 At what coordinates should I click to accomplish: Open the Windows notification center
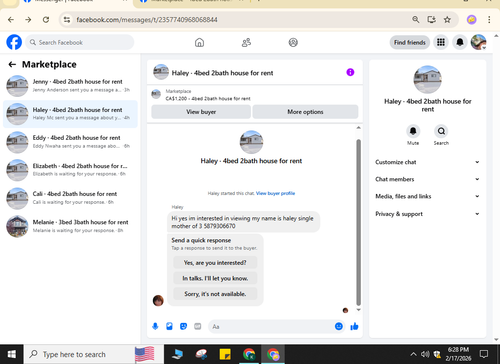(483, 354)
